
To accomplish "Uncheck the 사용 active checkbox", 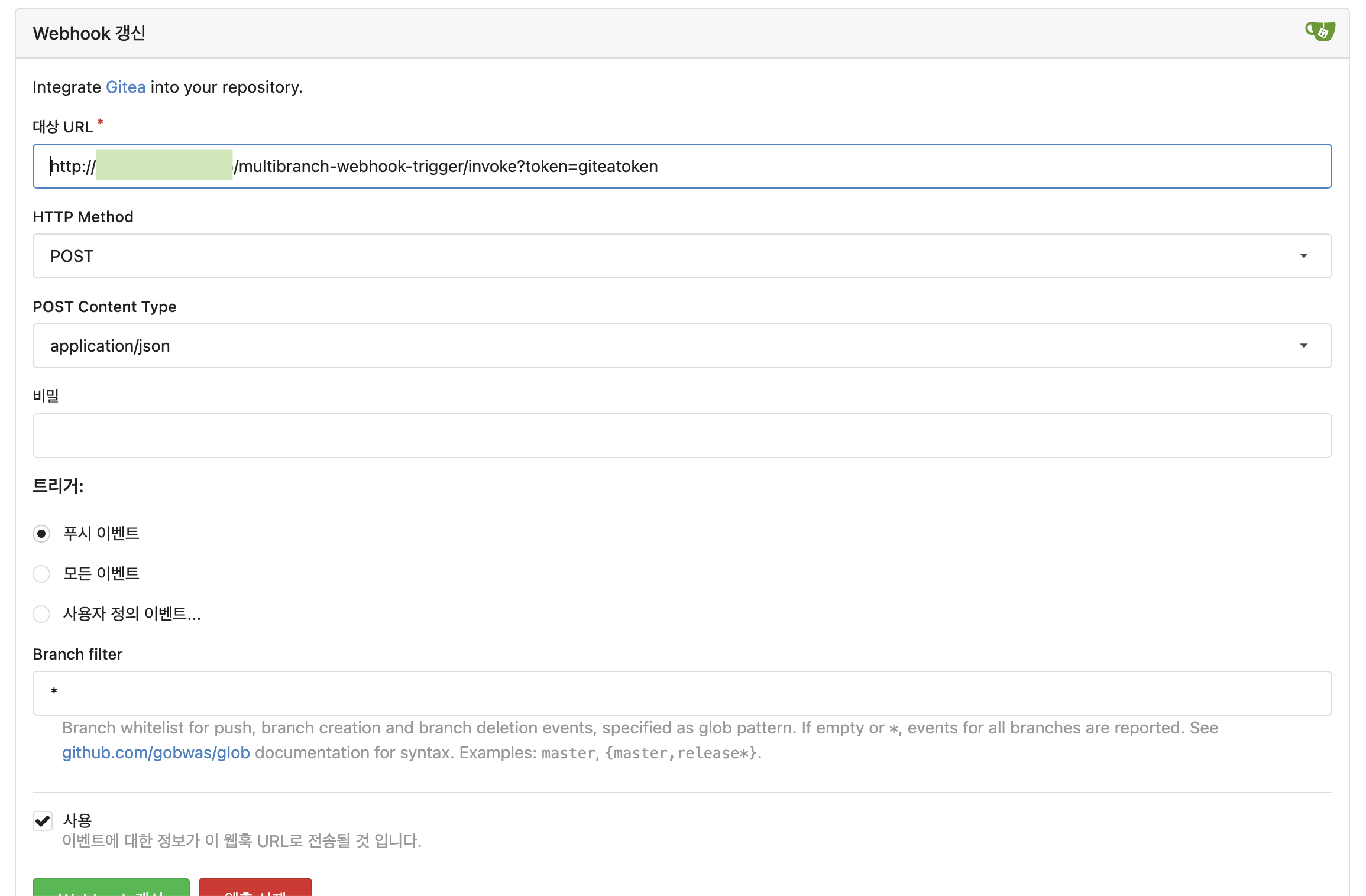I will point(43,820).
